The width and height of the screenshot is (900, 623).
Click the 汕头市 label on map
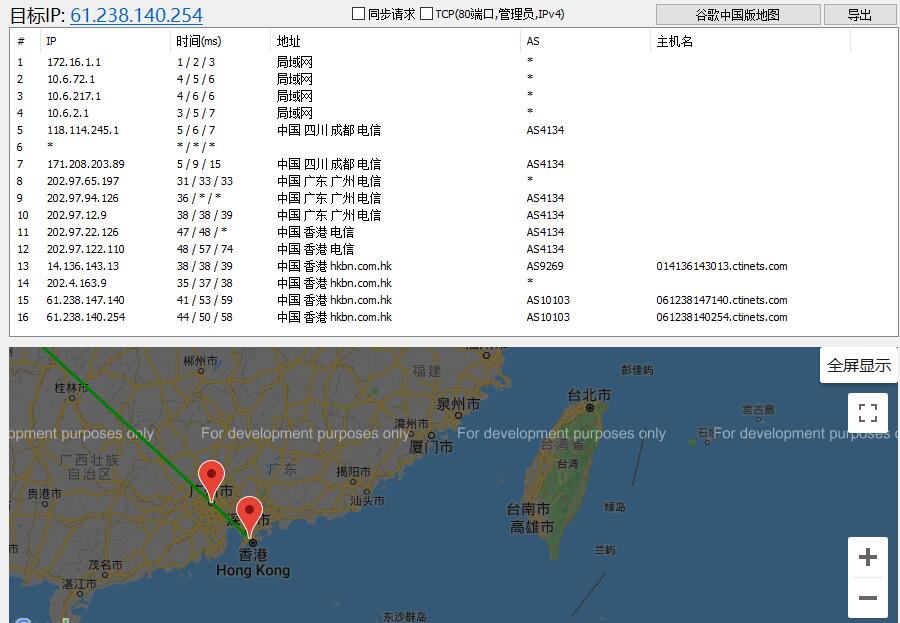click(367, 501)
